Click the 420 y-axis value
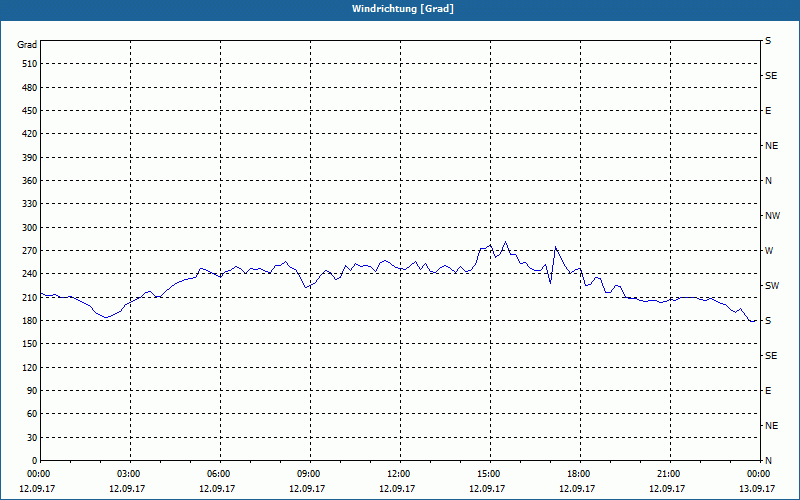800x500 pixels. pos(30,134)
